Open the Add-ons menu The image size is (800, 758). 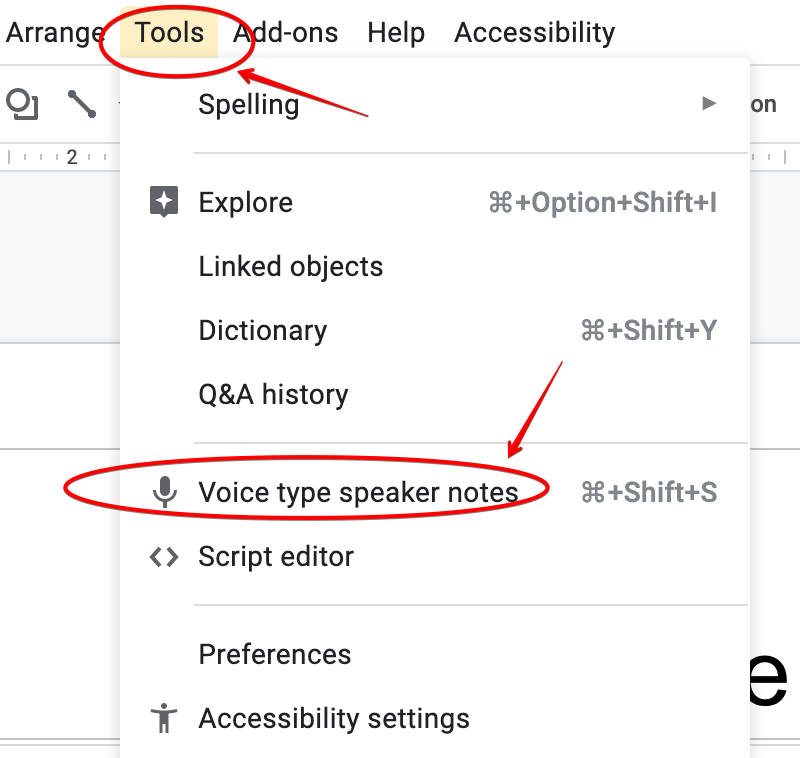point(285,33)
